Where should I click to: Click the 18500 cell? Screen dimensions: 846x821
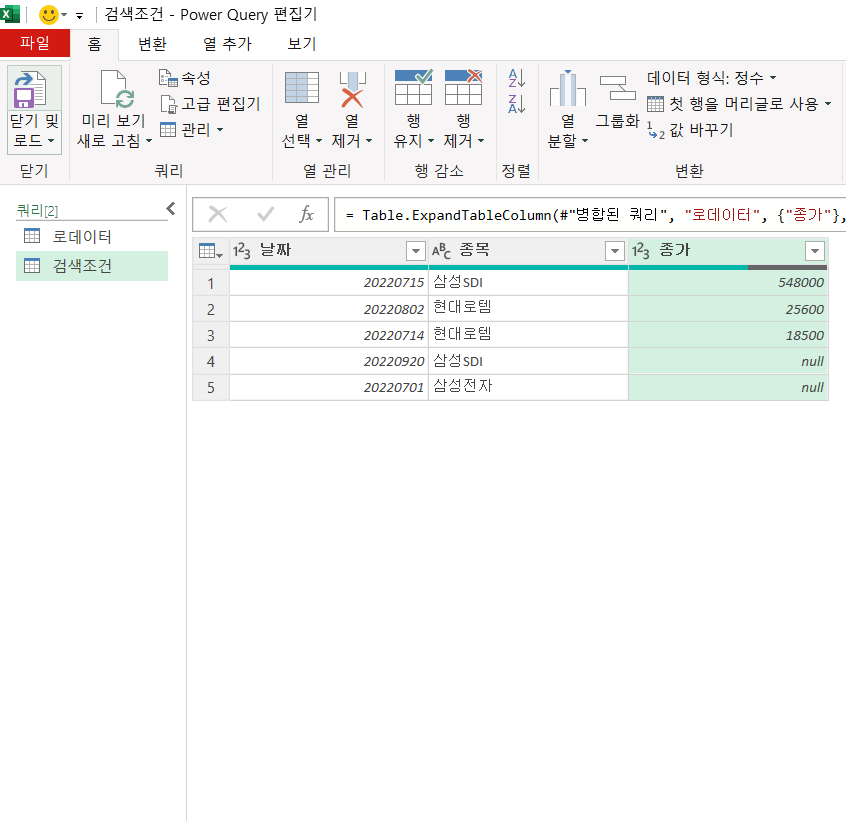point(728,335)
